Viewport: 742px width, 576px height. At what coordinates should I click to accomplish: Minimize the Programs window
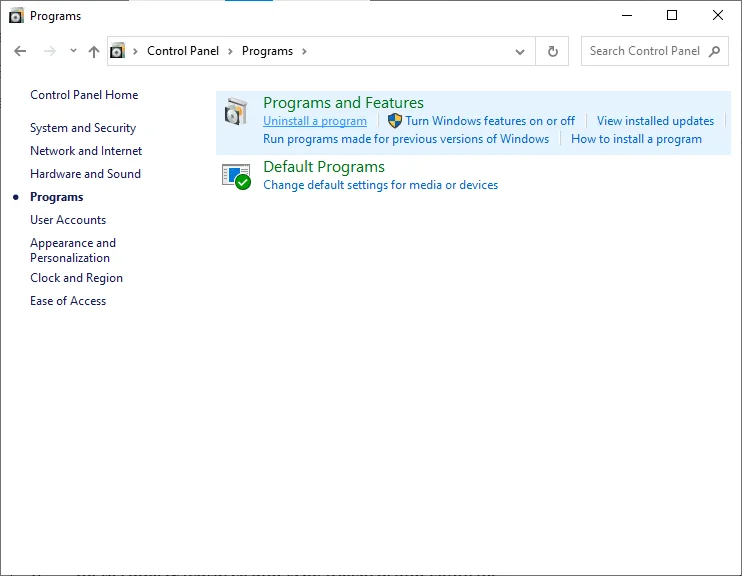[x=627, y=15]
